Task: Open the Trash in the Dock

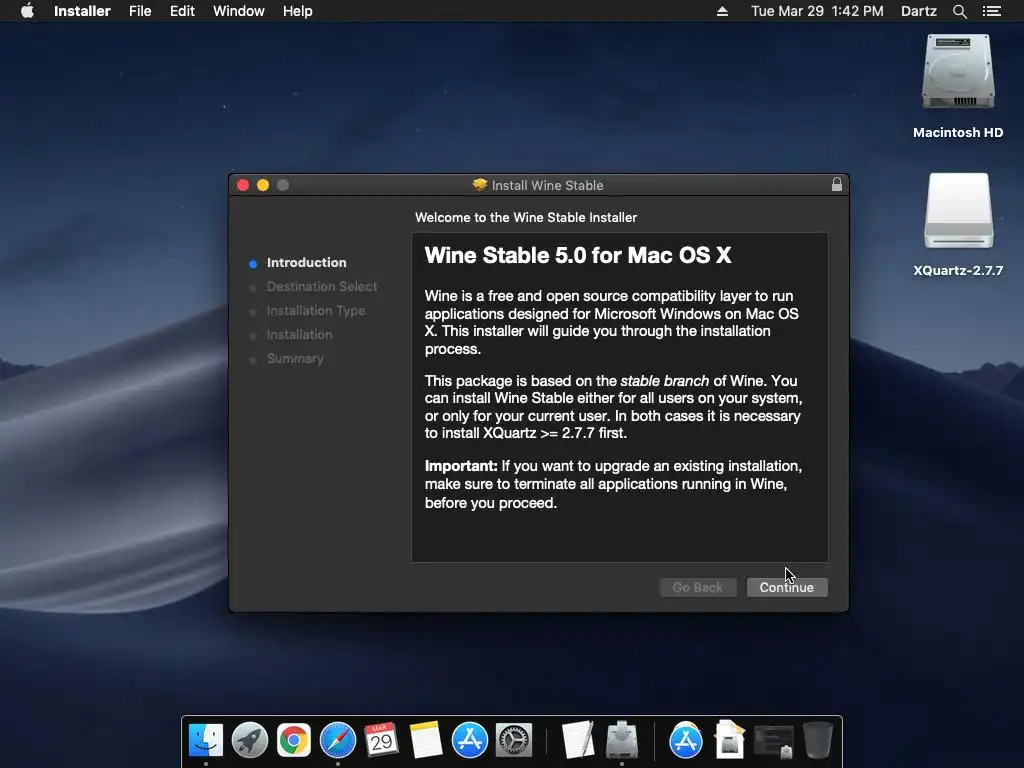Action: pyautogui.click(x=818, y=740)
